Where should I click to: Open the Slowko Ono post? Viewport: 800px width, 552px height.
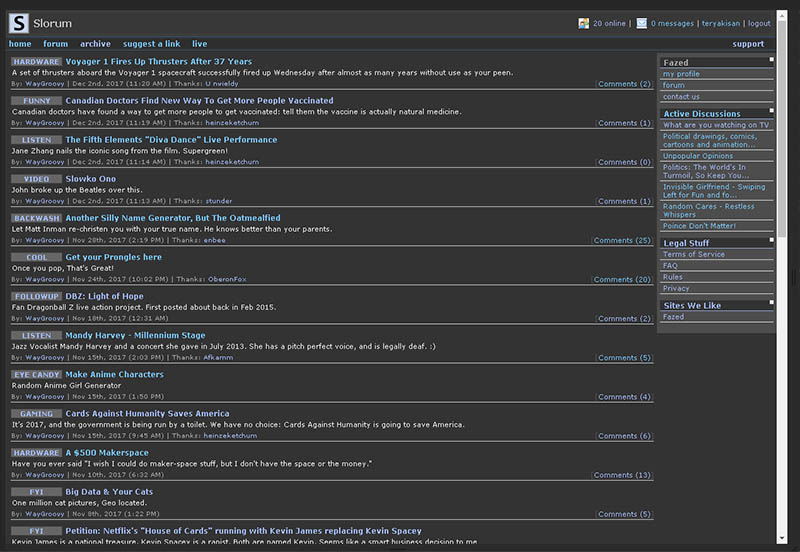pyautogui.click(x=91, y=179)
